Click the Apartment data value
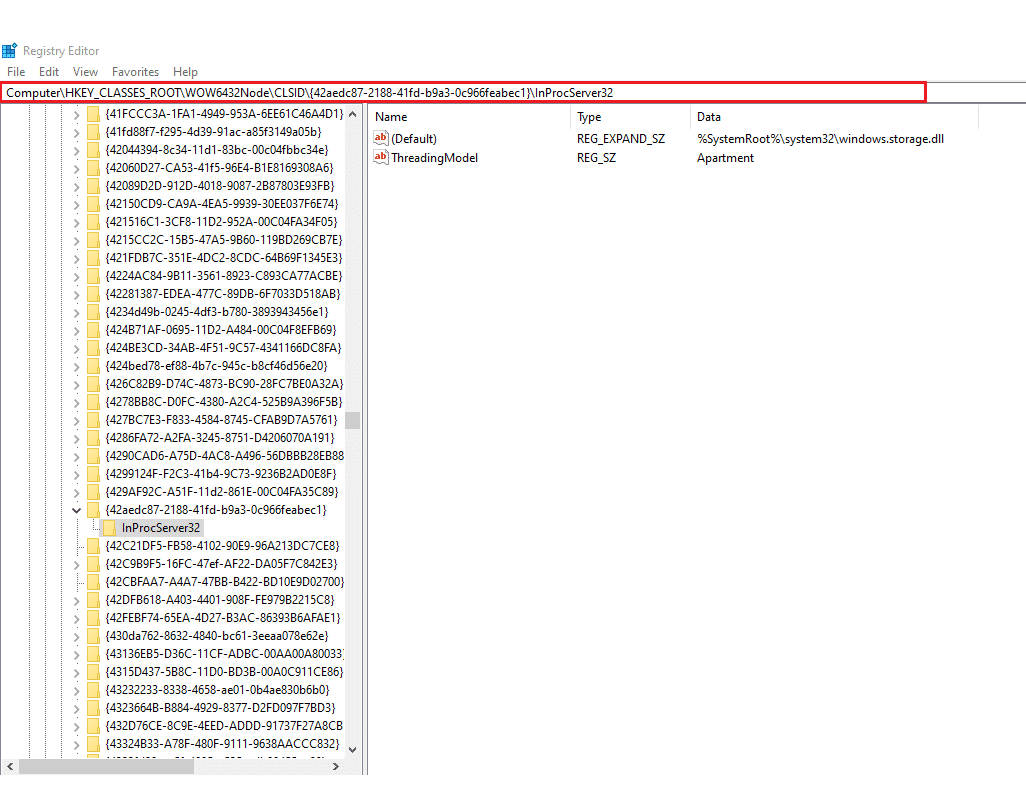 click(725, 158)
